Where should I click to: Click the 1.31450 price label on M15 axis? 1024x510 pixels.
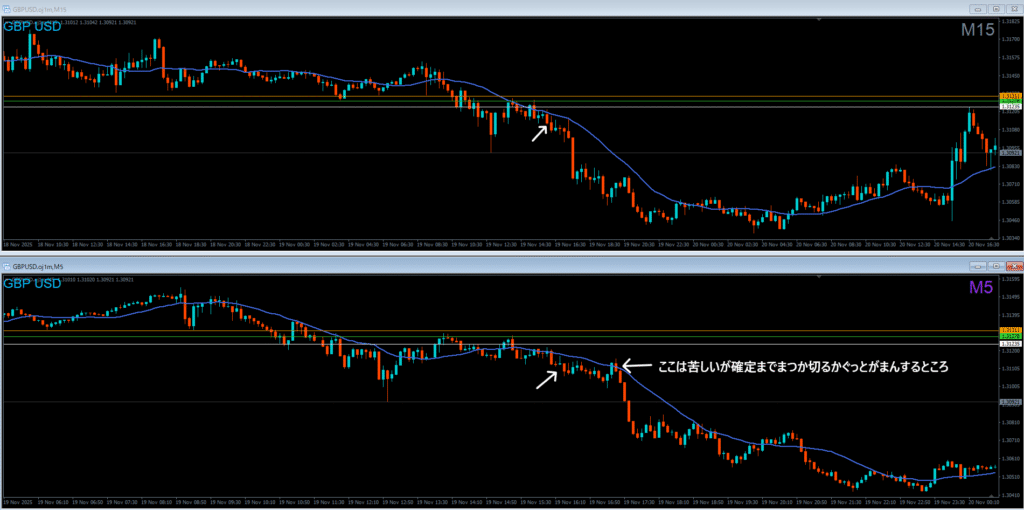(x=1010, y=76)
